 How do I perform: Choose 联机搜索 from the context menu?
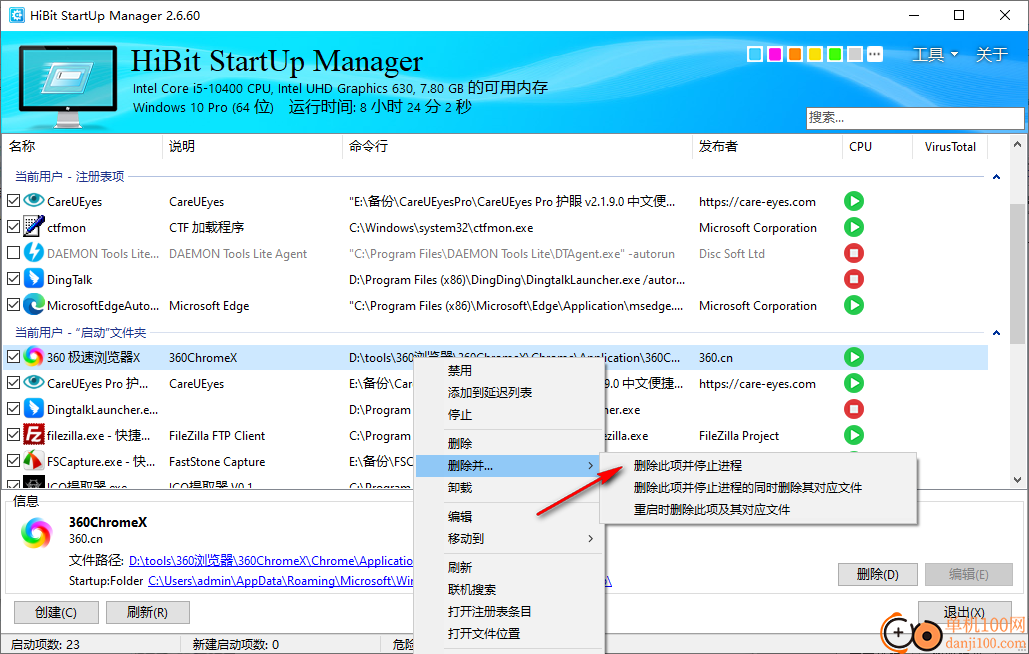(509, 590)
